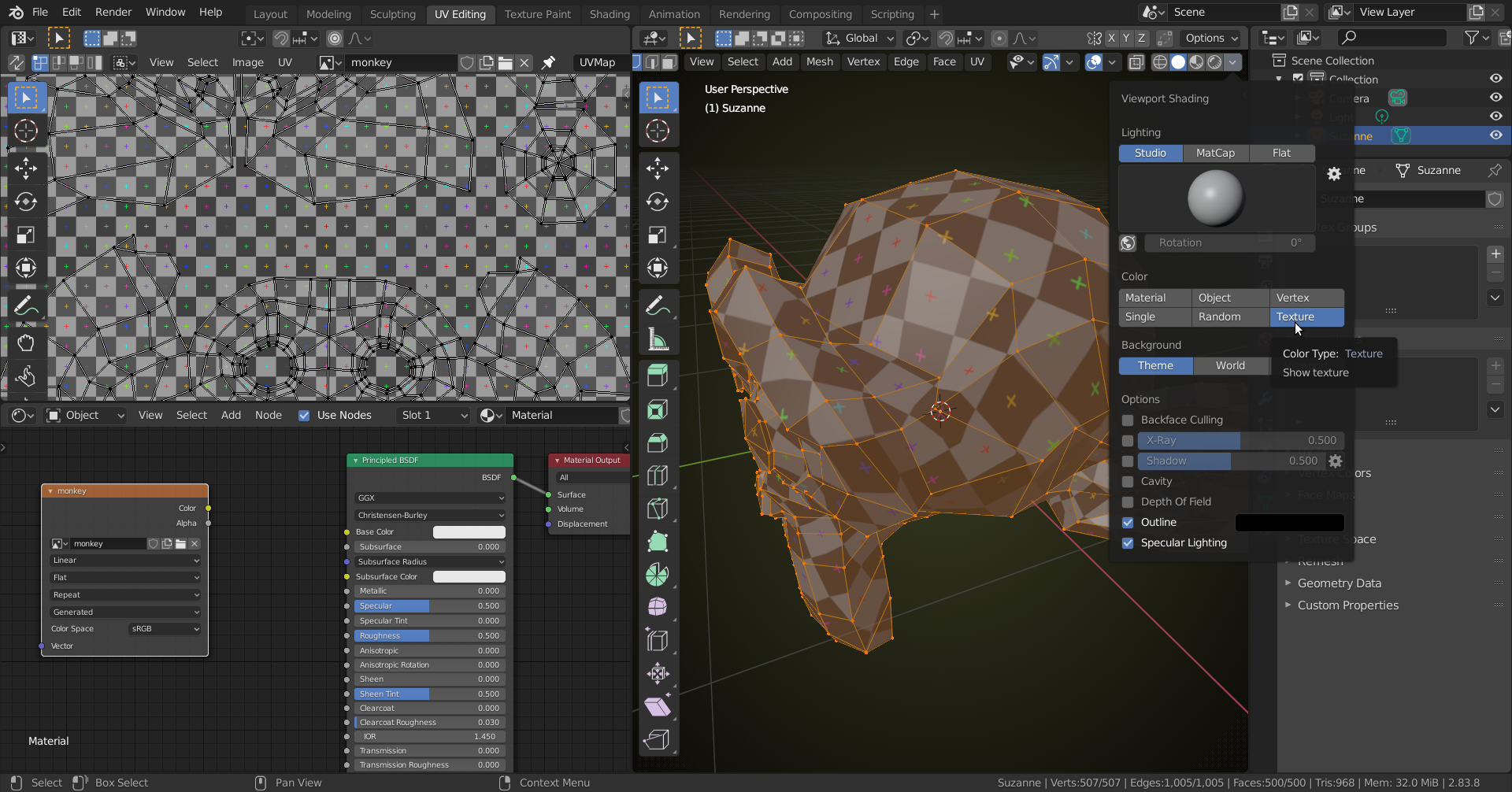
Task: Open the Slot 1 material dropdown
Action: (434, 416)
